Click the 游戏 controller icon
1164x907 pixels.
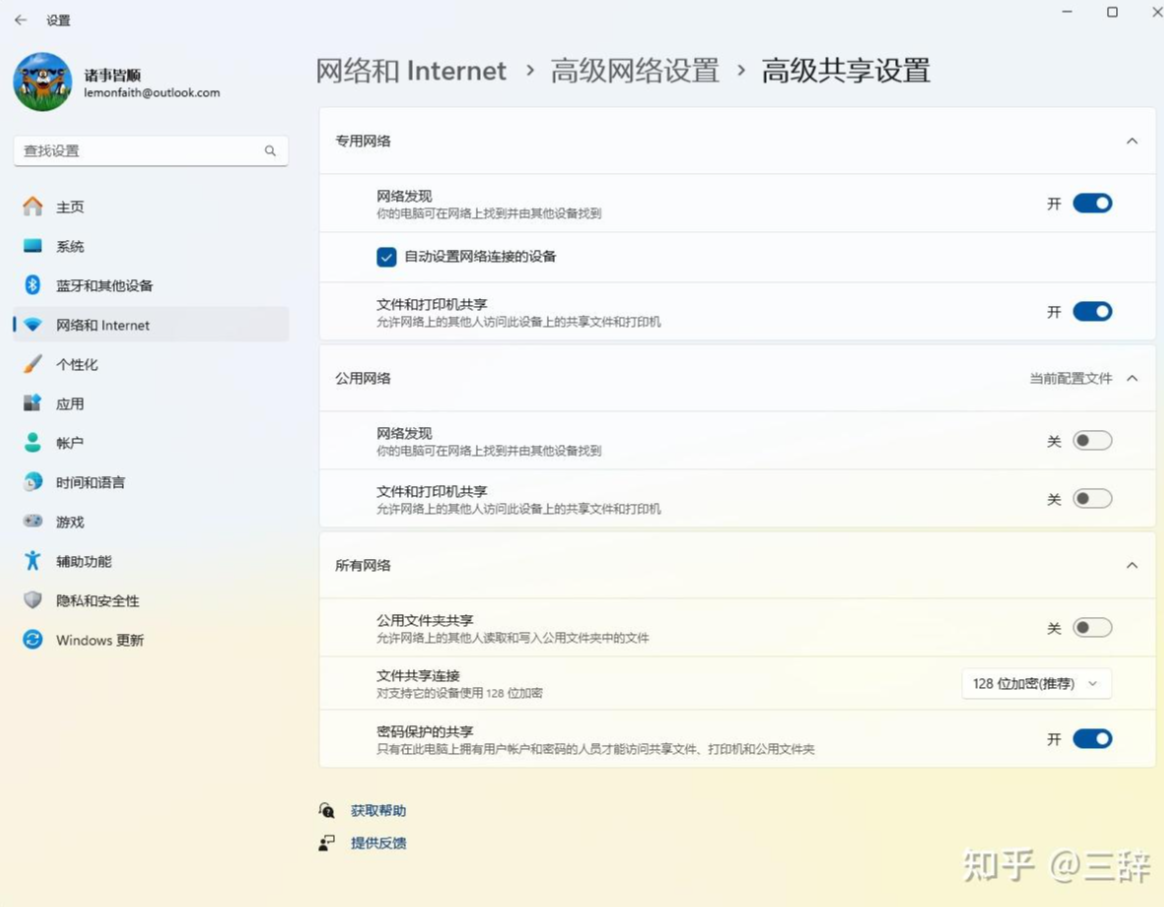tap(33, 522)
